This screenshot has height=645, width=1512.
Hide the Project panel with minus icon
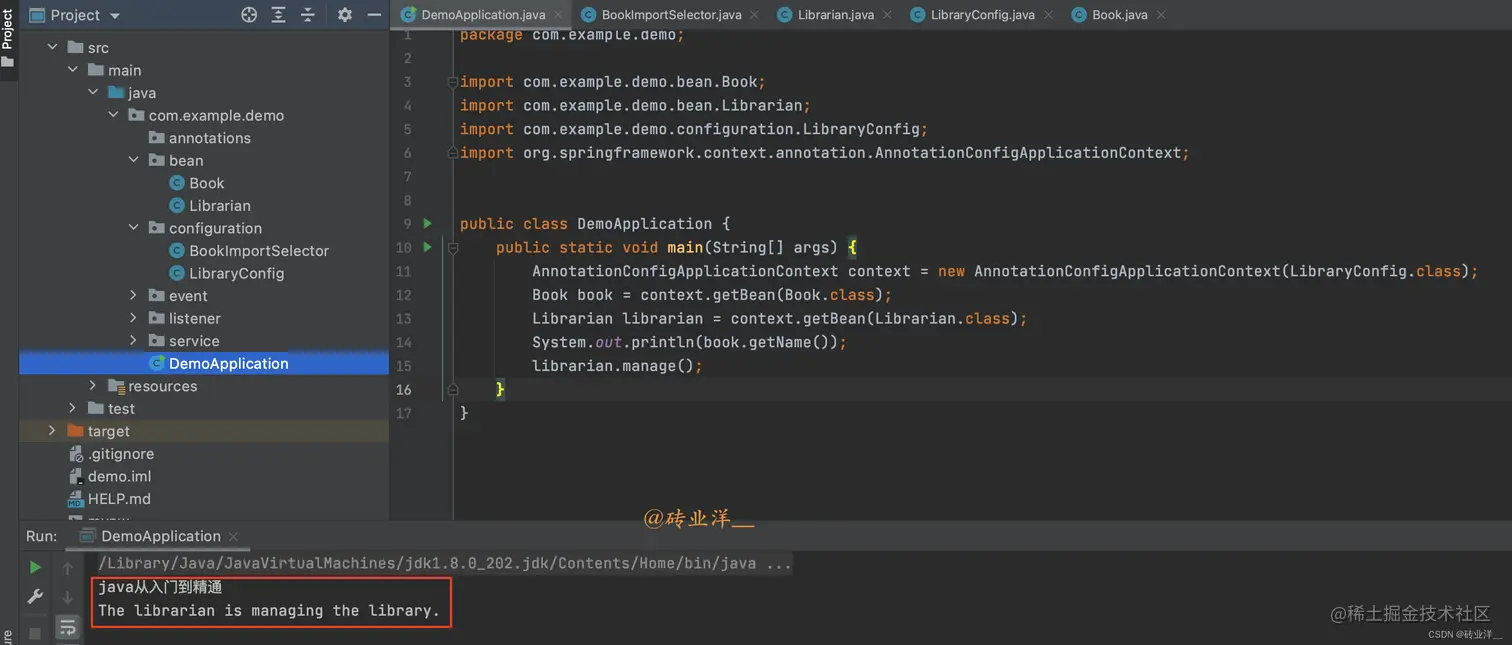click(374, 15)
